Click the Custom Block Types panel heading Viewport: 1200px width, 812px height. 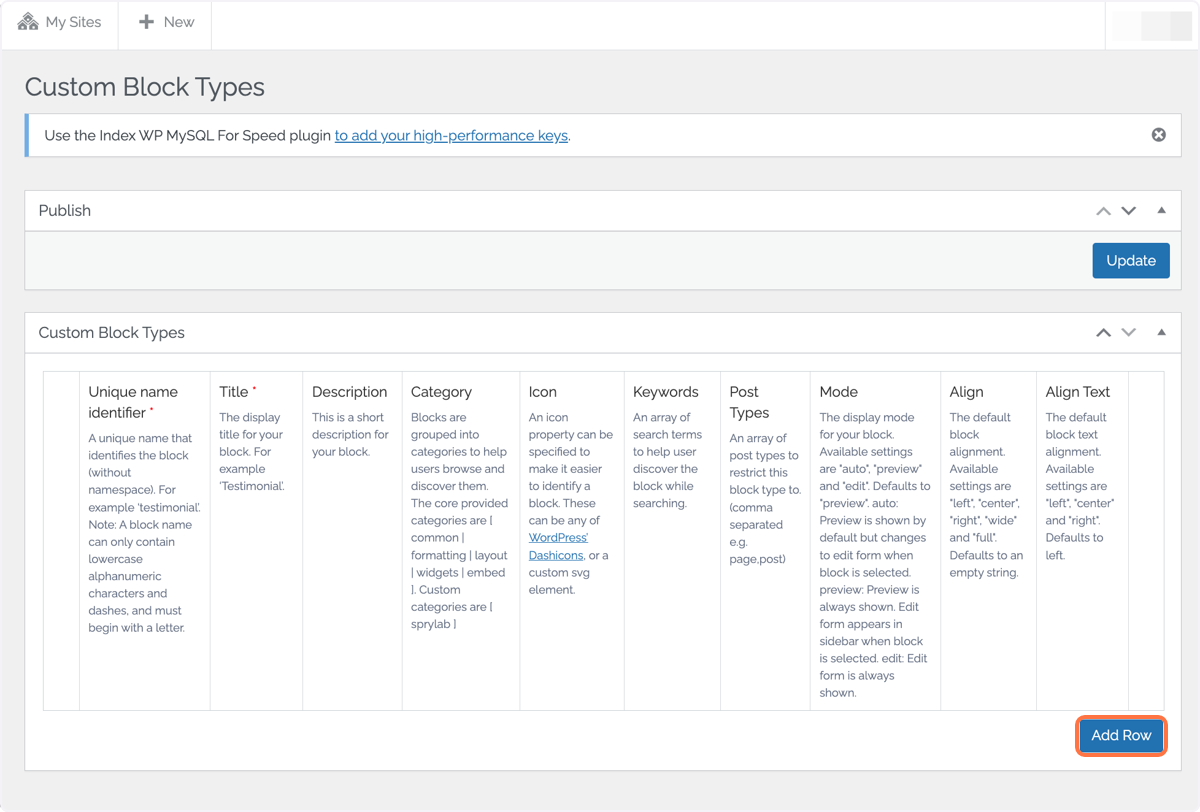pyautogui.click(x=112, y=333)
